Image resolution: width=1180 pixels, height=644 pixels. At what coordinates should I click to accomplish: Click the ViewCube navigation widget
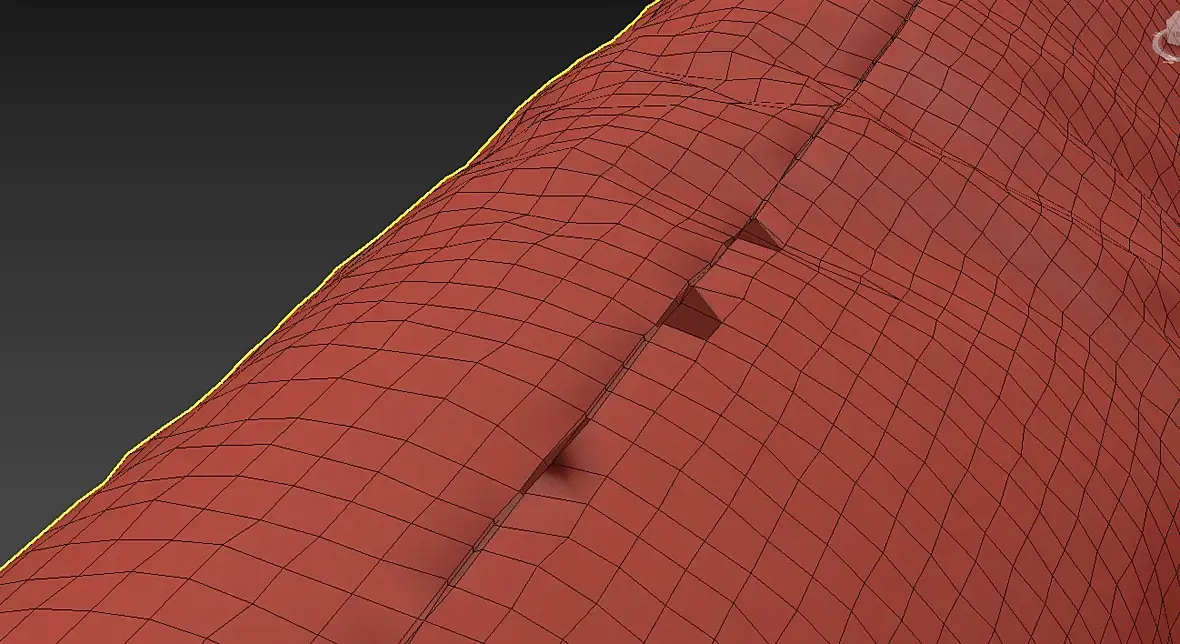pos(1167,39)
